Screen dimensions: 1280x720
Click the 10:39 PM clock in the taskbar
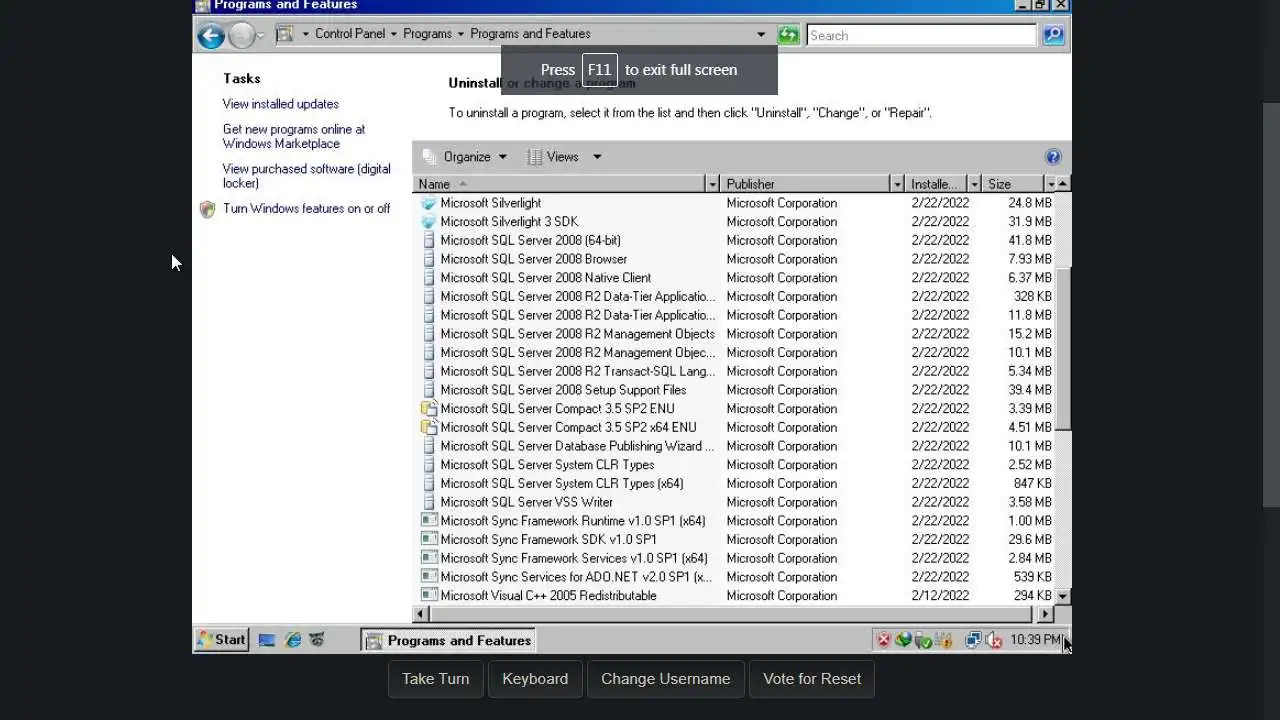1035,640
